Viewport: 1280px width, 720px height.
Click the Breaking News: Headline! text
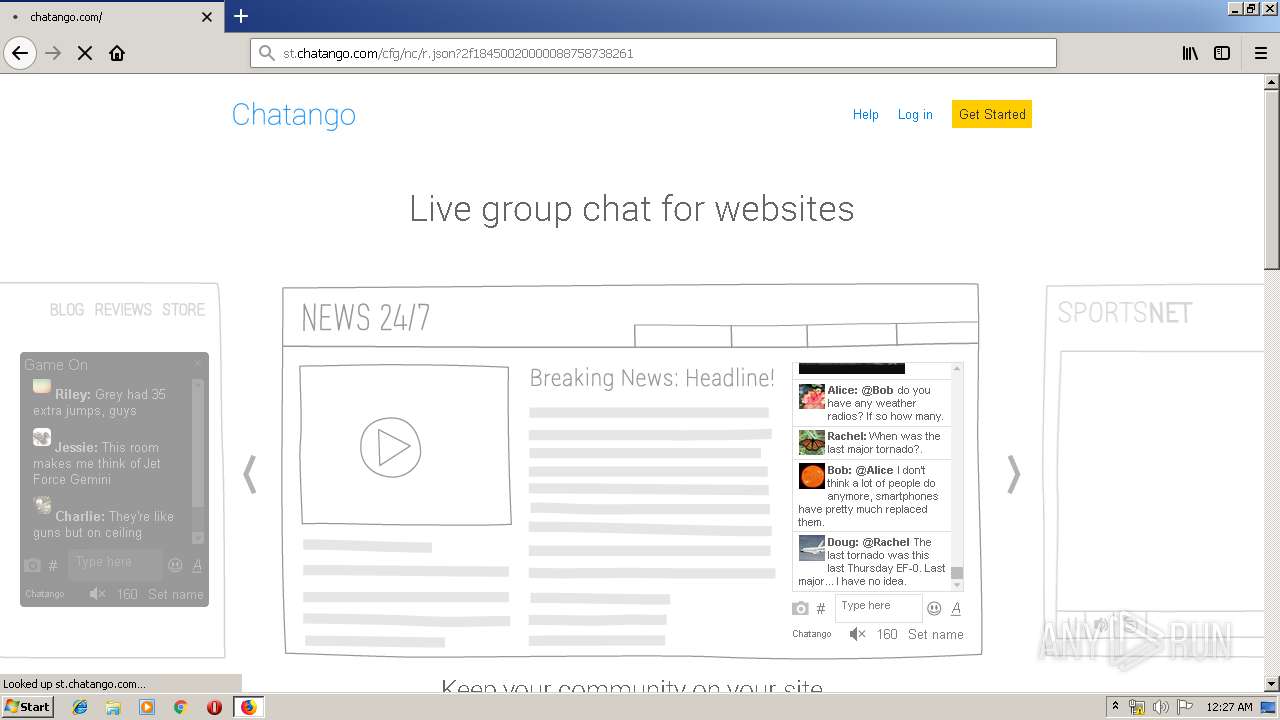tap(652, 378)
